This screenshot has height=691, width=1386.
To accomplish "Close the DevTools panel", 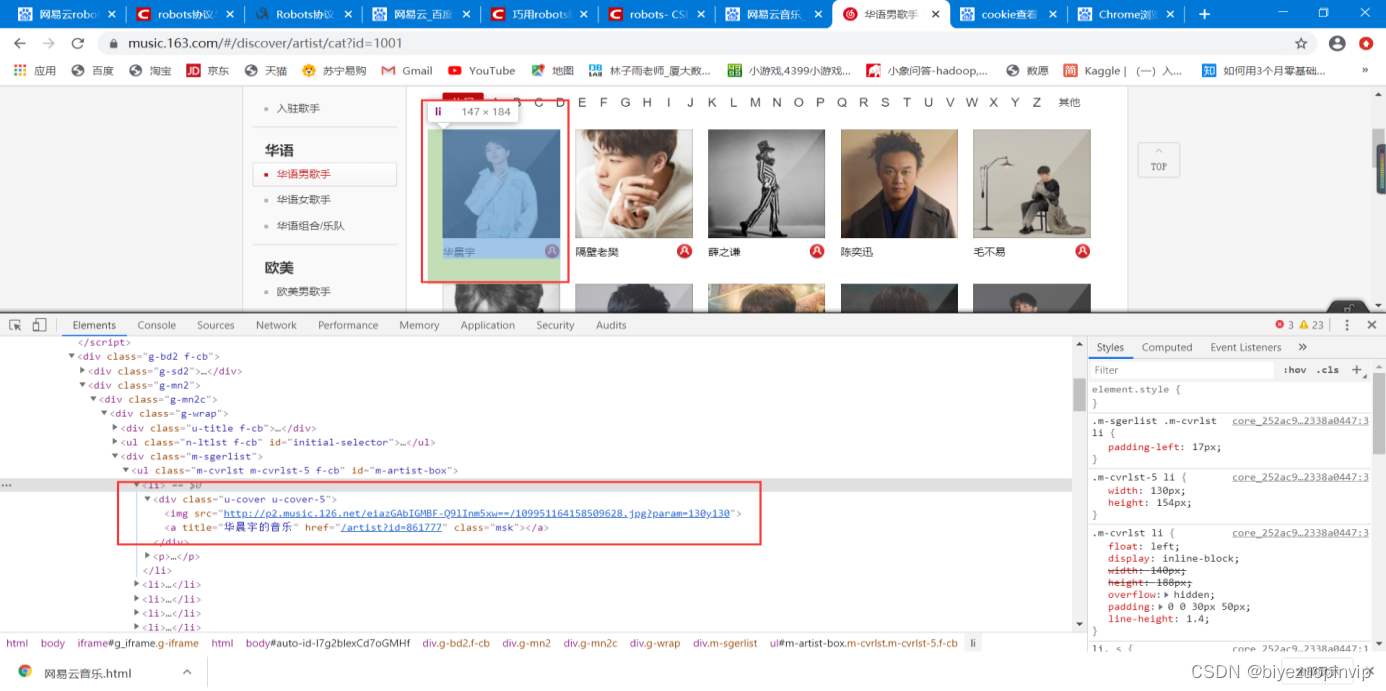I will 1372,325.
